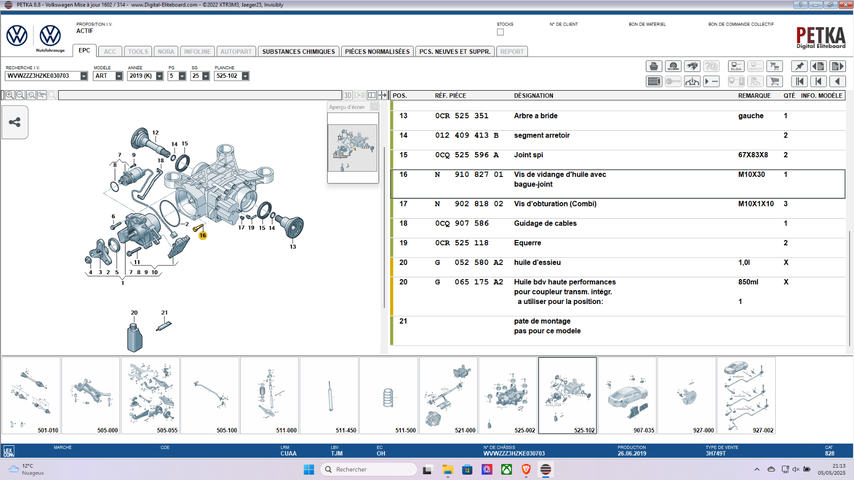Click the cloud download icon
The image size is (854, 480).
[692, 81]
